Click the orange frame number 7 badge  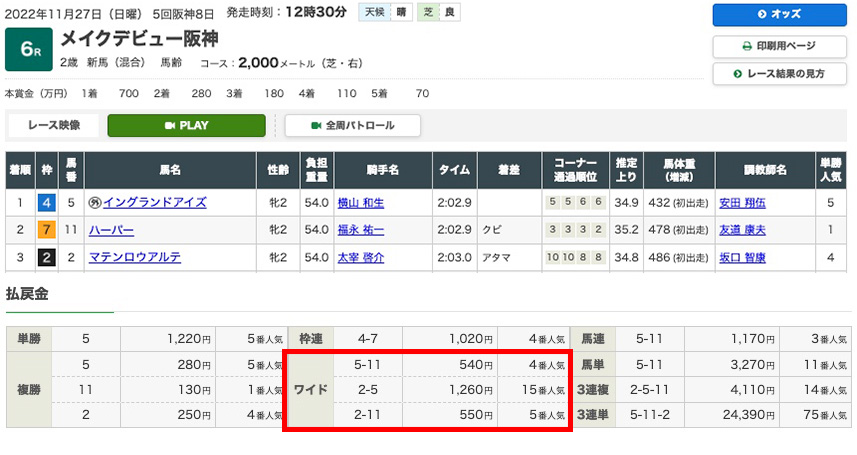click(x=46, y=230)
